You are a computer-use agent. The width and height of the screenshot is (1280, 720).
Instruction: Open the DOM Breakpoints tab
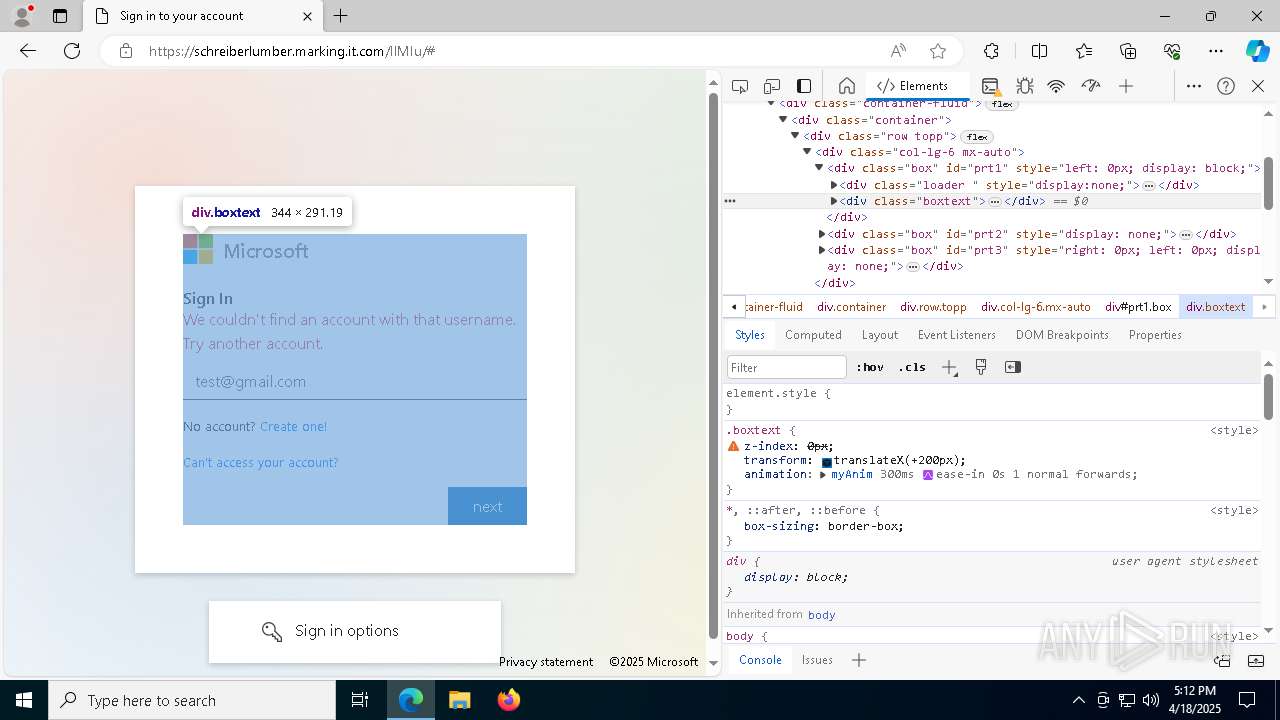point(1062,335)
